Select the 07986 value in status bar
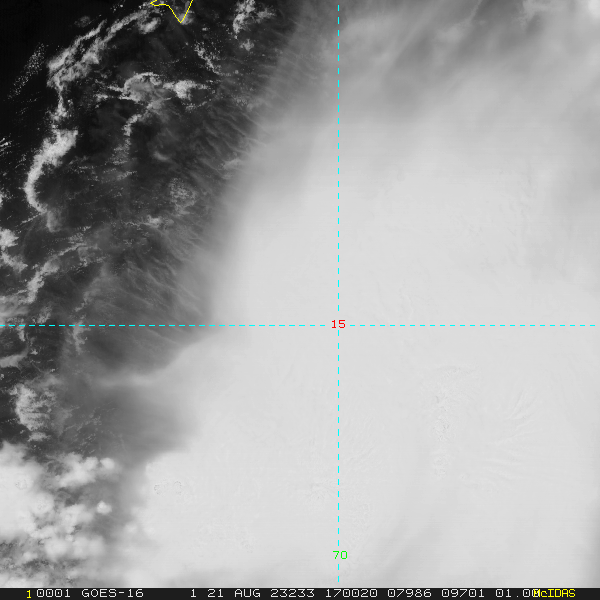 pyautogui.click(x=409, y=593)
